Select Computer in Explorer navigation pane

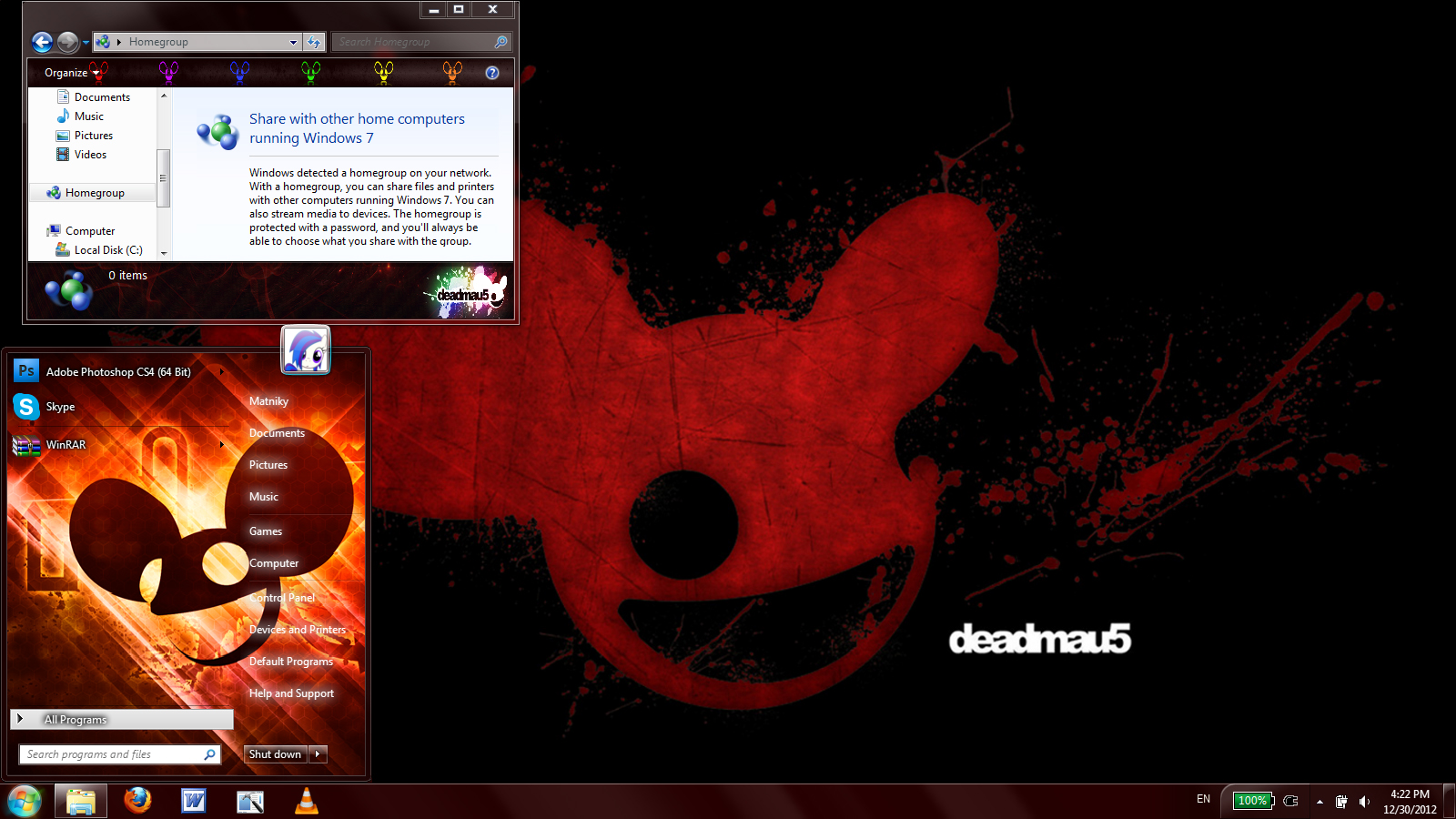point(90,231)
